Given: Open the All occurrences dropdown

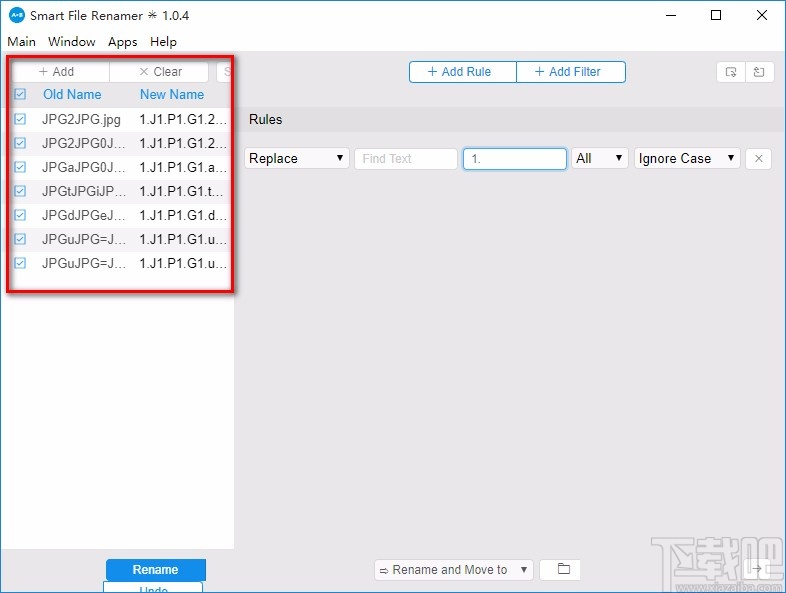Looking at the screenshot, I should pyautogui.click(x=599, y=158).
